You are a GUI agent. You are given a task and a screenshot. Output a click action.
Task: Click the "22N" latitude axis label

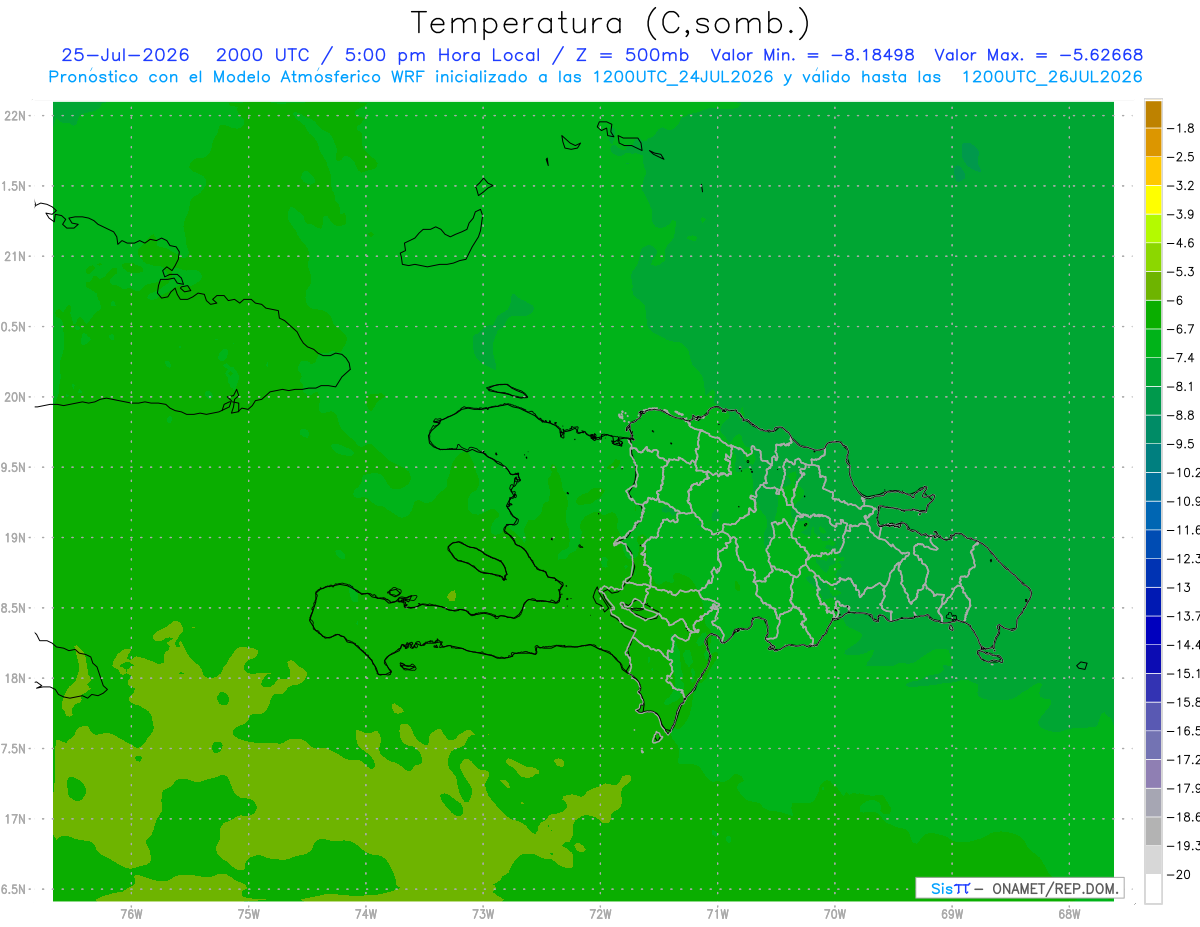pos(15,116)
